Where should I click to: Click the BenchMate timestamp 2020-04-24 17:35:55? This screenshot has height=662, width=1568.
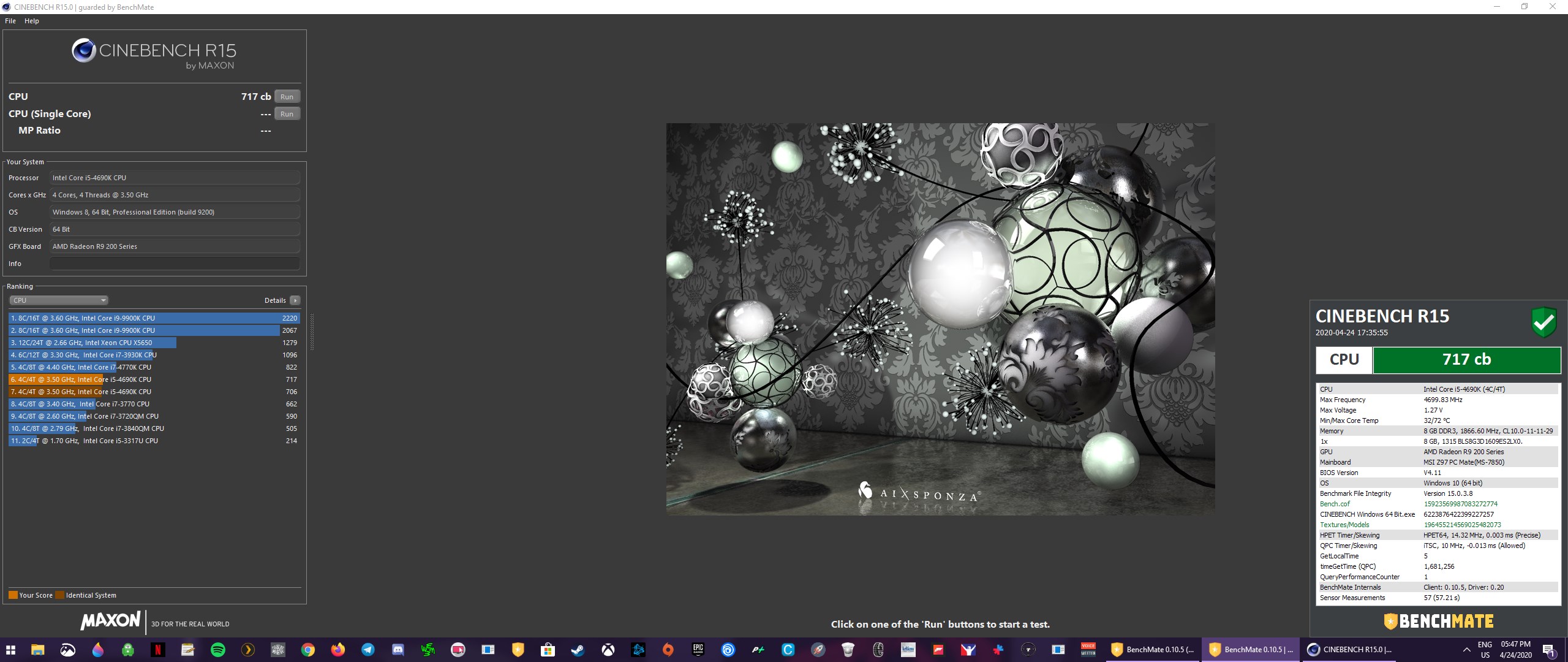[x=1352, y=333]
